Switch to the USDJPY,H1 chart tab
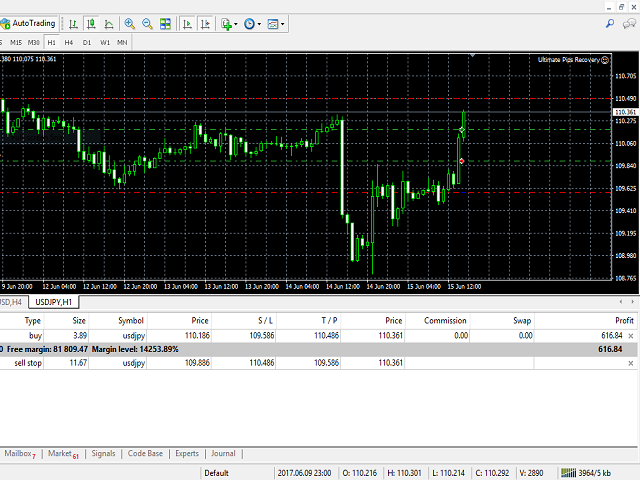640x480 pixels. click(x=54, y=302)
